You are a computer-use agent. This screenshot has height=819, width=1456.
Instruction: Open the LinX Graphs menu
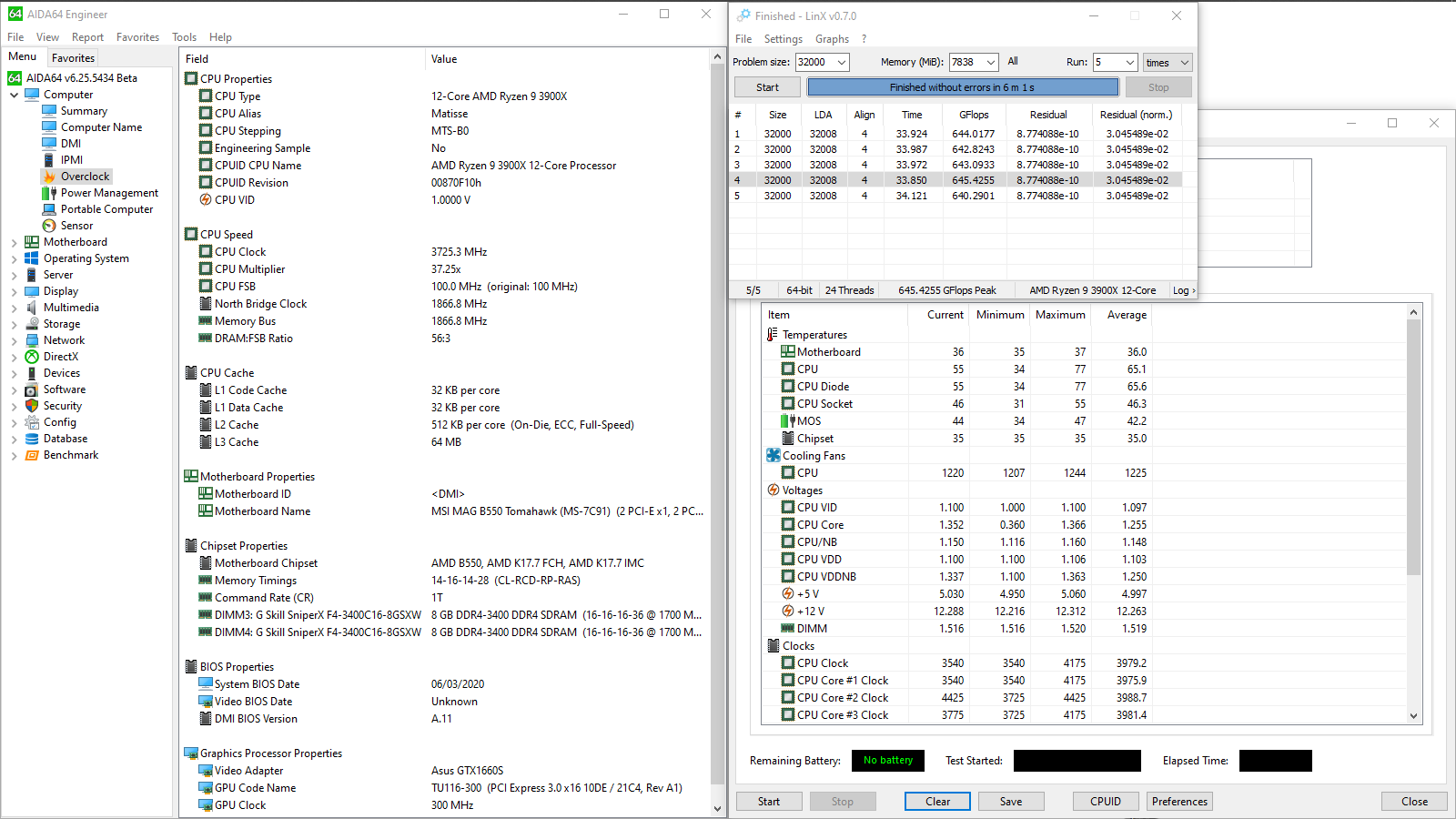[x=832, y=39]
